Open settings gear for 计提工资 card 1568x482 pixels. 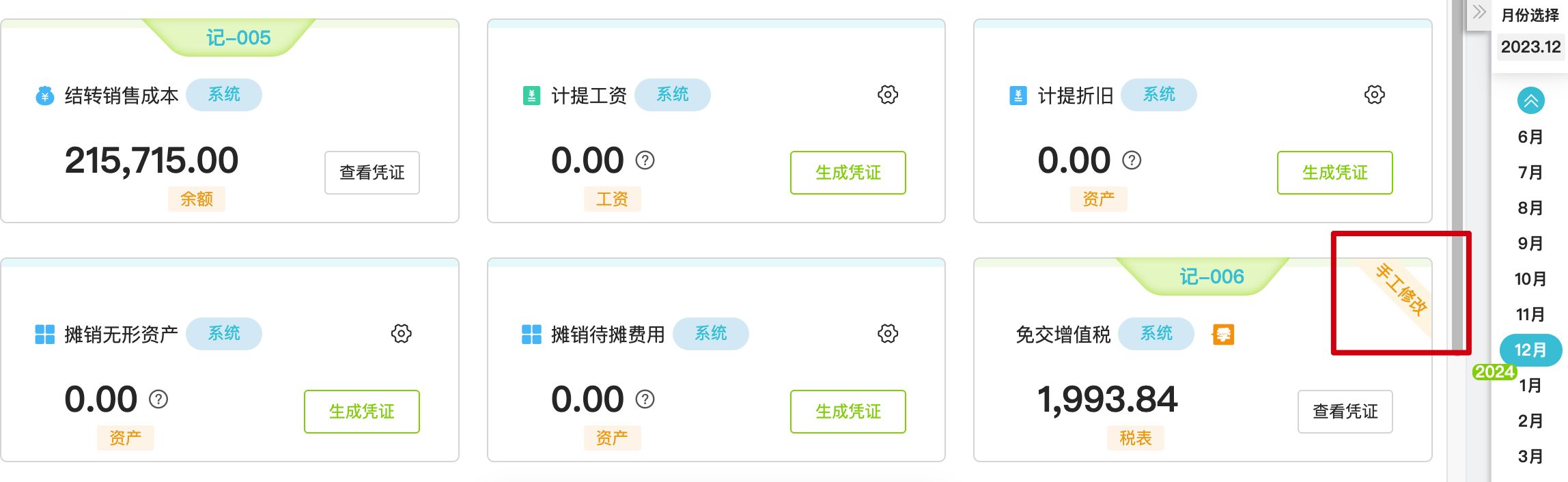tap(887, 95)
